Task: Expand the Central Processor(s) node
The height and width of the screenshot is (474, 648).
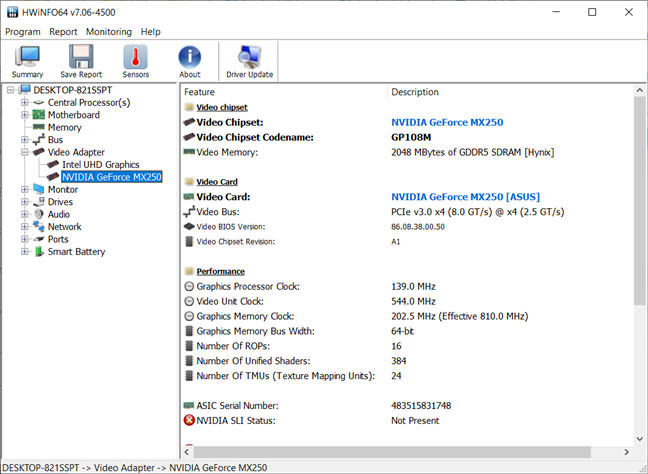Action: [25, 102]
